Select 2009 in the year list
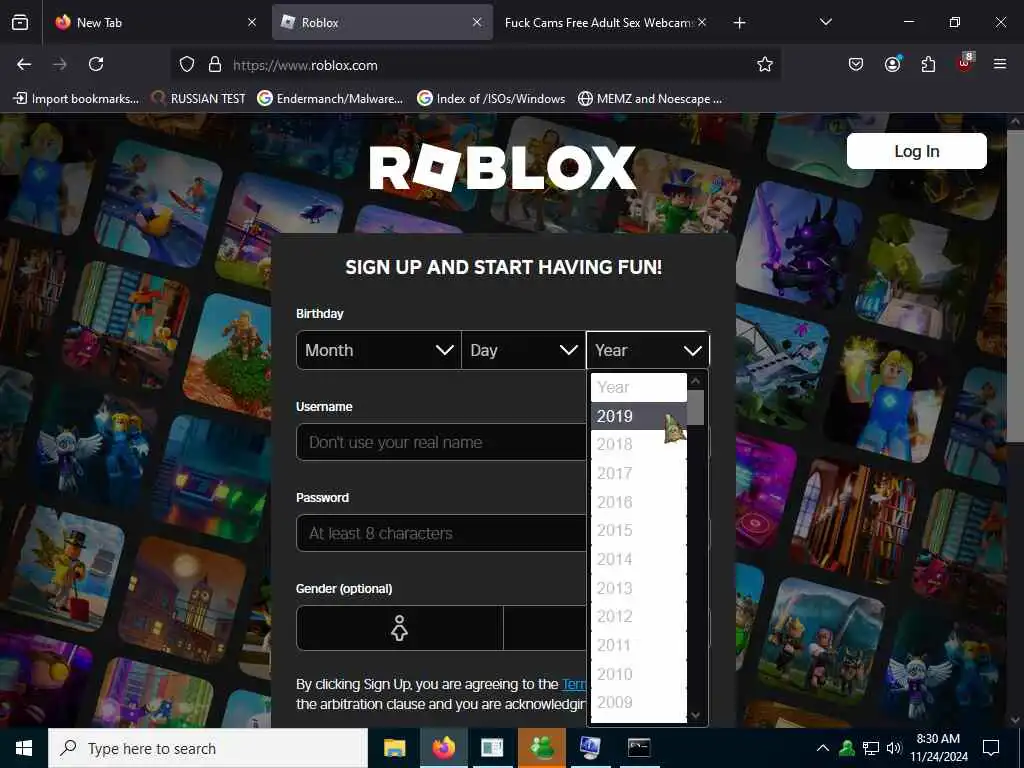Viewport: 1024px width, 768px height. 639,703
